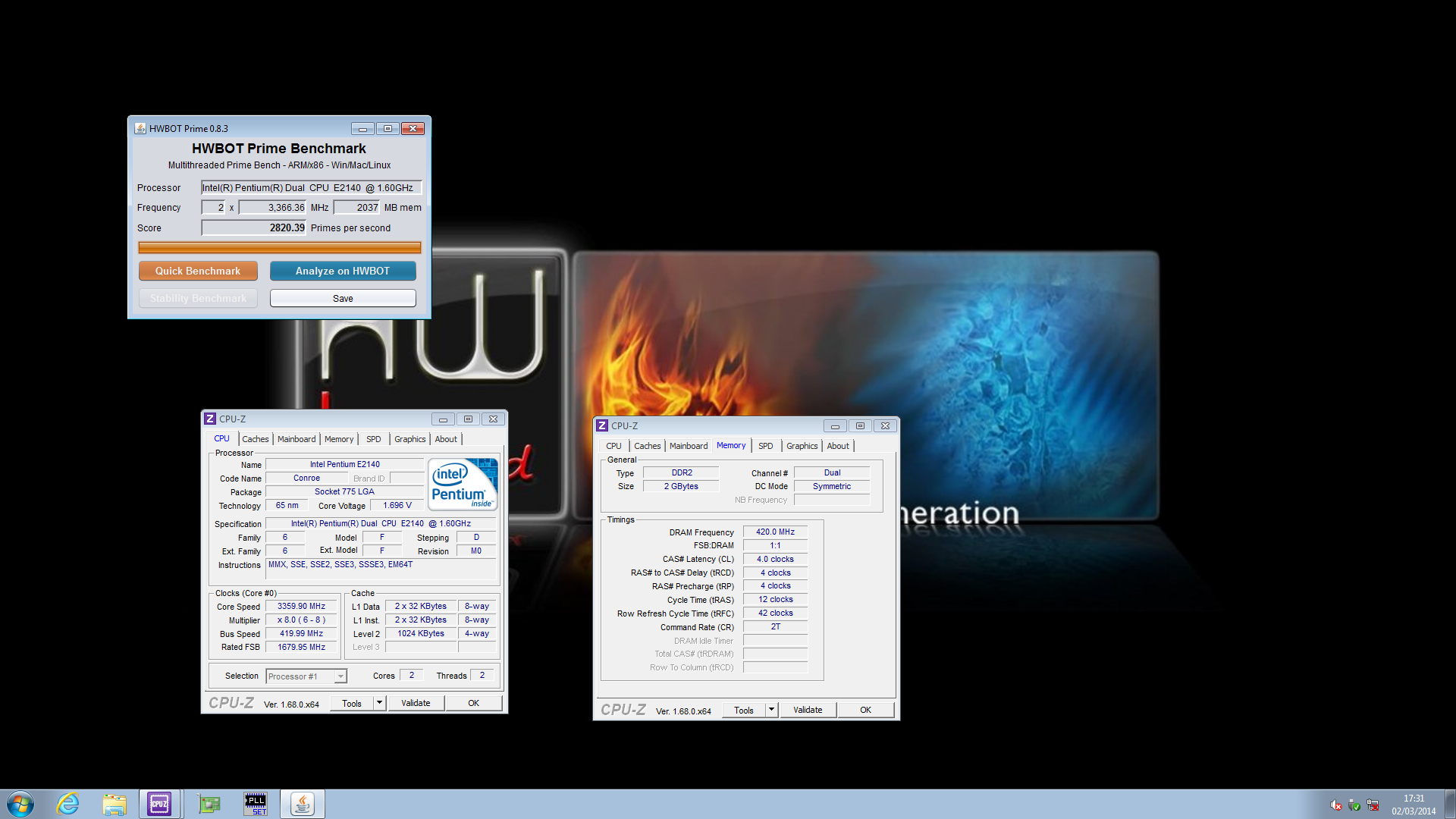Click Validate in left CPU-Z window
Image resolution: width=1456 pixels, height=819 pixels.
tap(416, 703)
